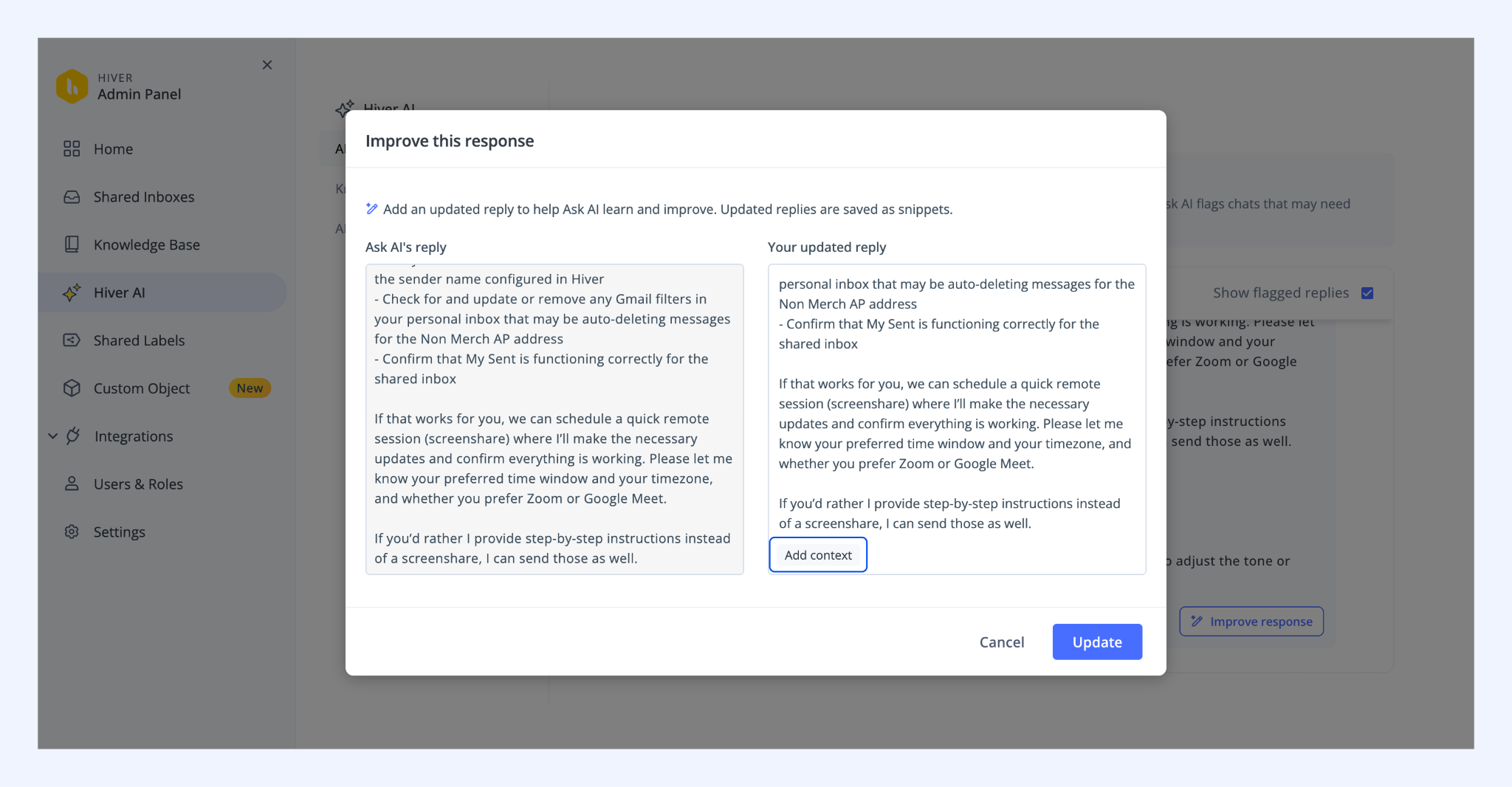1512x787 pixels.
Task: Click the Hiver logo icon
Action: (x=72, y=86)
